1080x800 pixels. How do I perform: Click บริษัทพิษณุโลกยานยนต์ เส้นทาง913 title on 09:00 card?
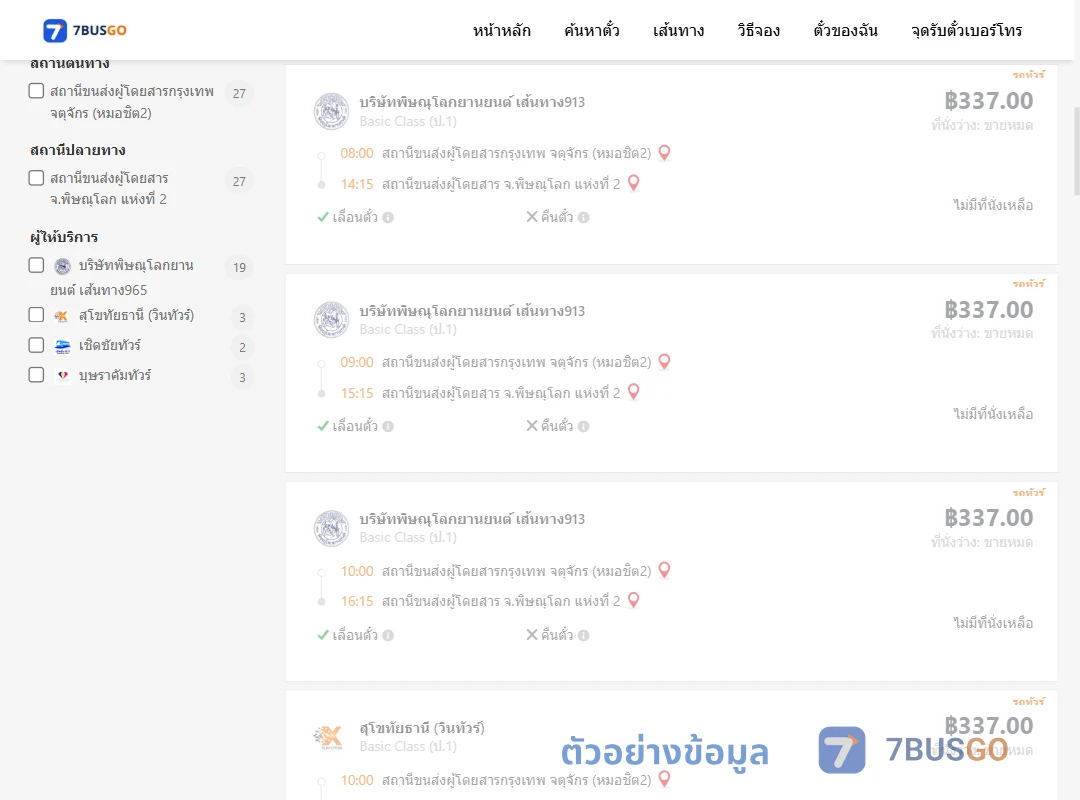472,311
